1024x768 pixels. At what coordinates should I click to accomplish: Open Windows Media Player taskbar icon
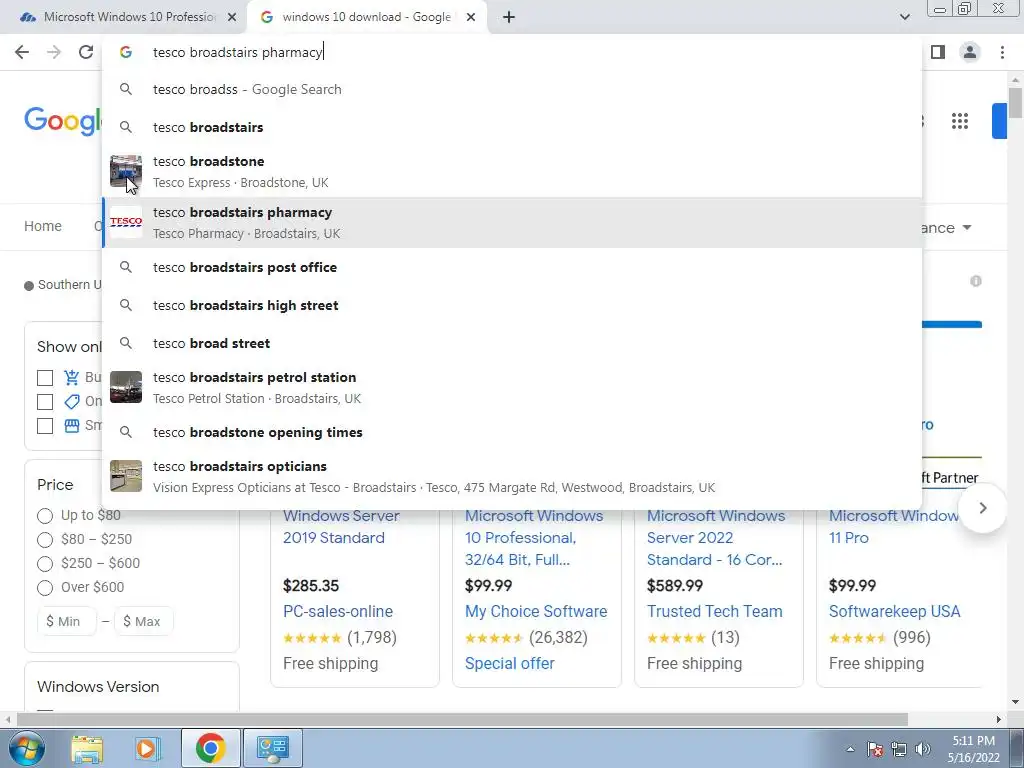pos(147,748)
